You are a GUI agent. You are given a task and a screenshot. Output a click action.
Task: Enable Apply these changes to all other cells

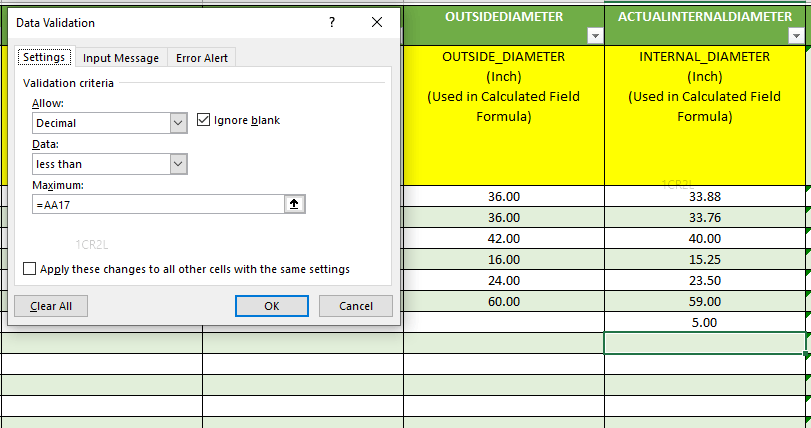click(29, 269)
